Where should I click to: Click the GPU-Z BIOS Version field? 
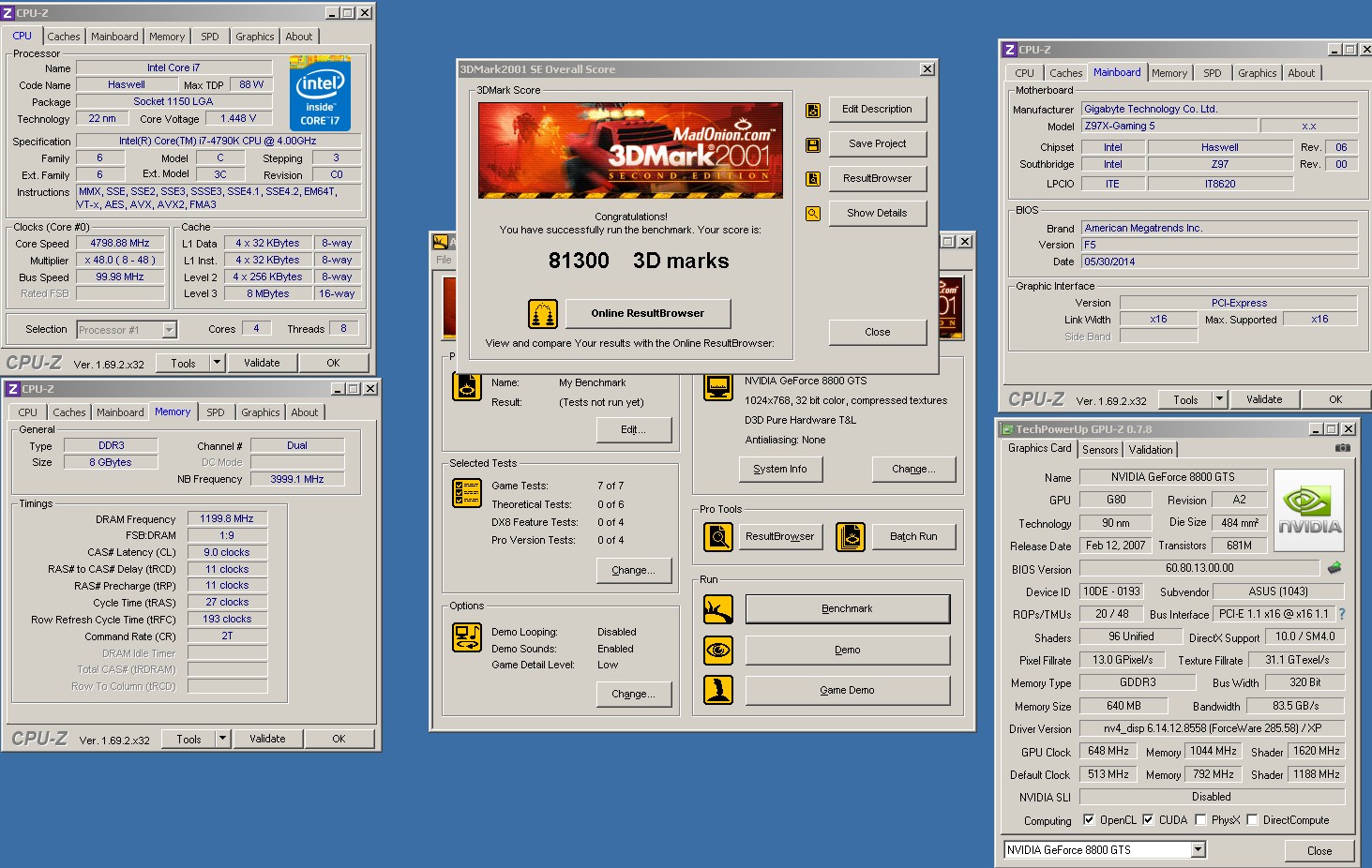1199,568
